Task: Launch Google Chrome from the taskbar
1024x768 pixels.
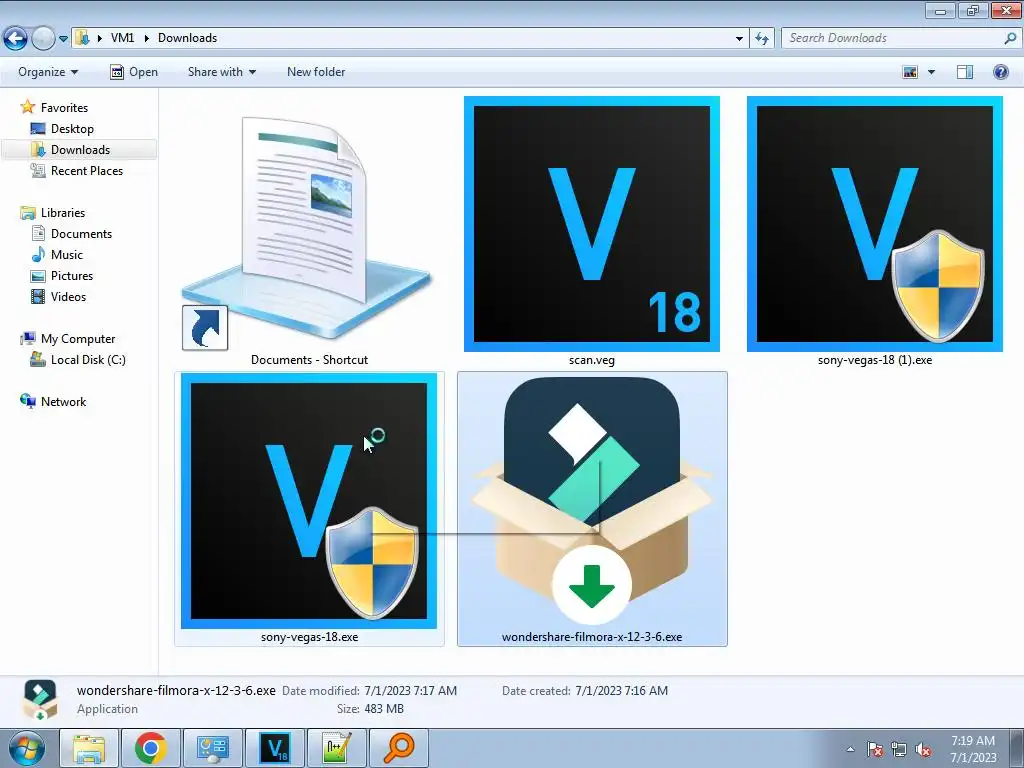Action: click(151, 748)
